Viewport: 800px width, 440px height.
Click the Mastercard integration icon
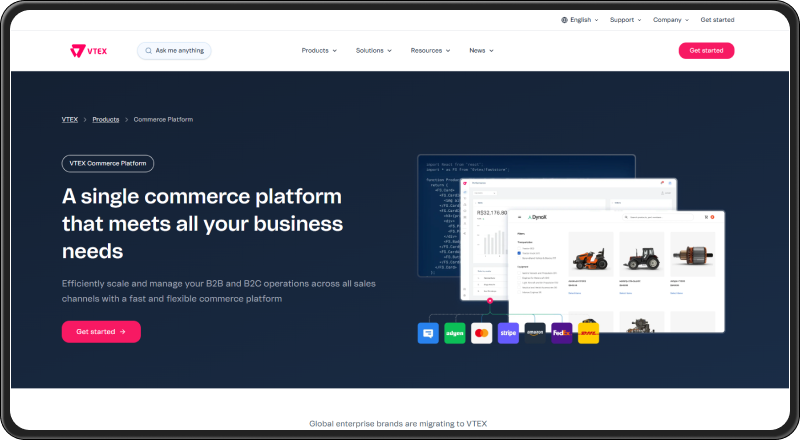pyautogui.click(x=482, y=333)
